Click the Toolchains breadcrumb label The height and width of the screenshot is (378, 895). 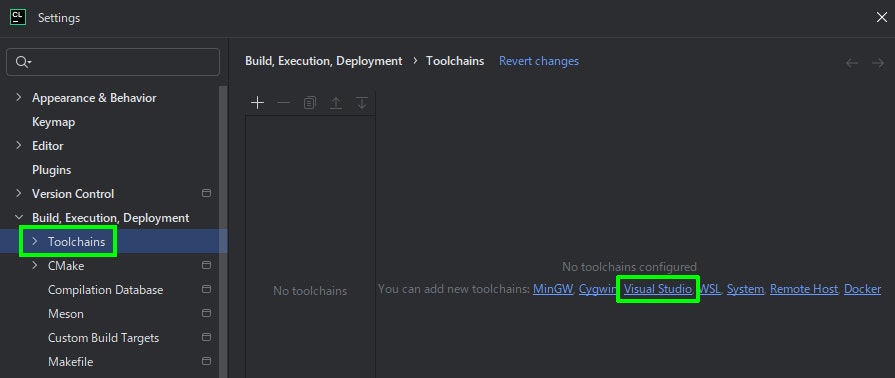(x=455, y=61)
